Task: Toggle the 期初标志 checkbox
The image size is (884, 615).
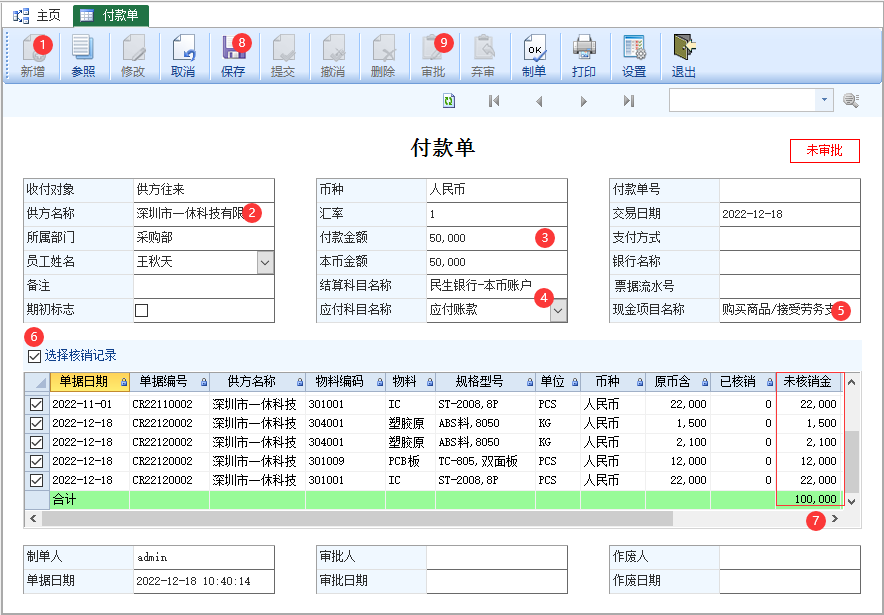Action: (142, 311)
